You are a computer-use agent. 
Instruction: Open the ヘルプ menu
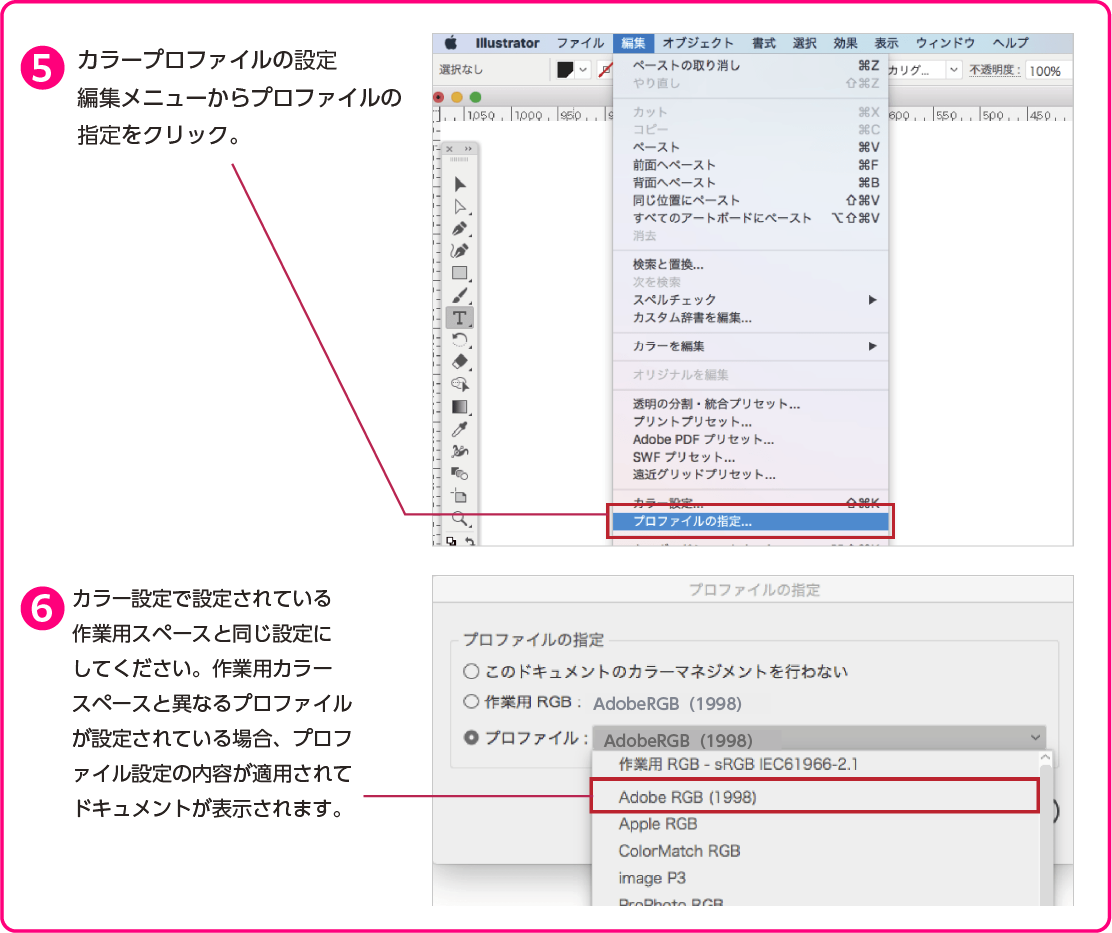click(x=1011, y=43)
